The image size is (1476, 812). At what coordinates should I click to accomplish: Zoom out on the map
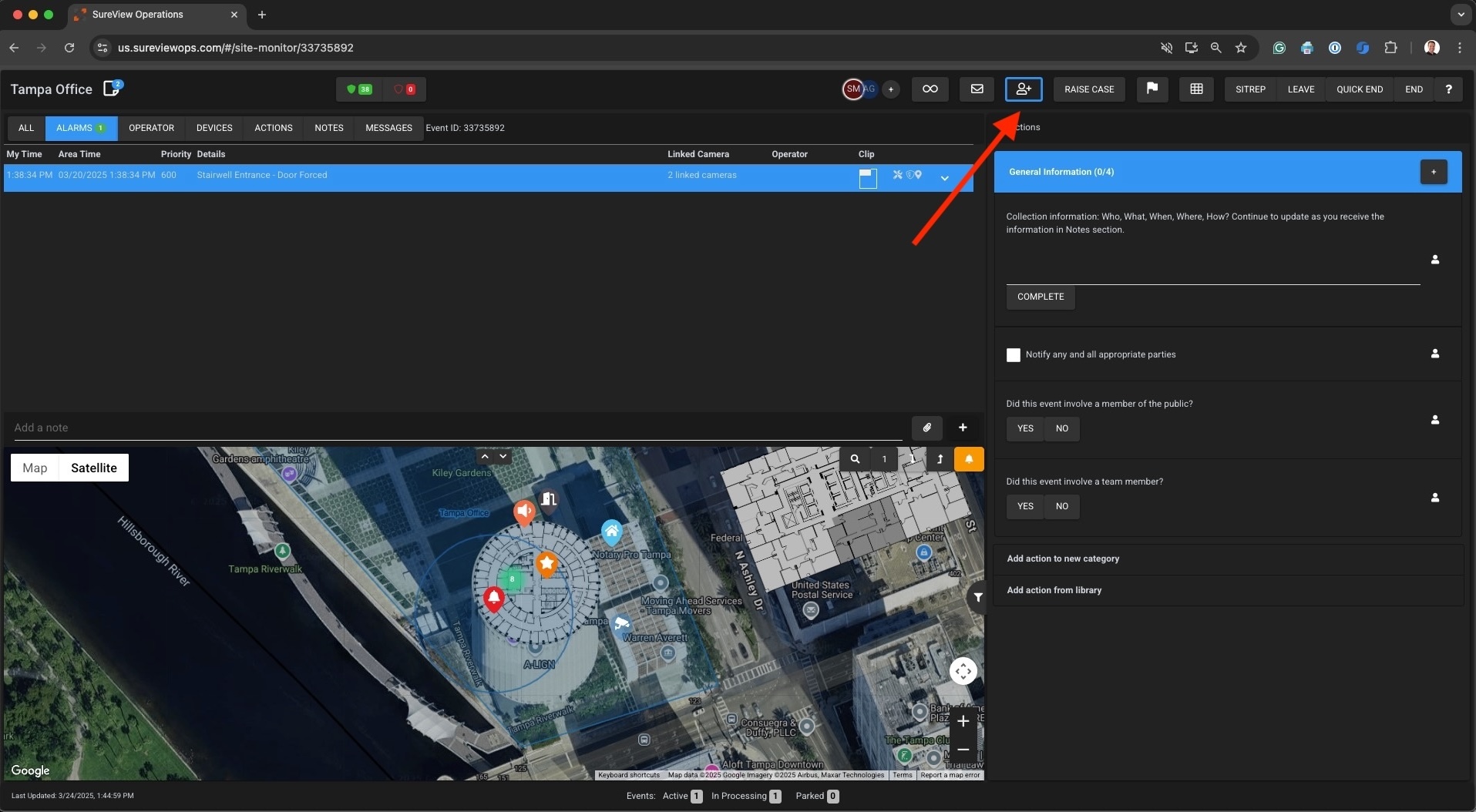coord(963,749)
